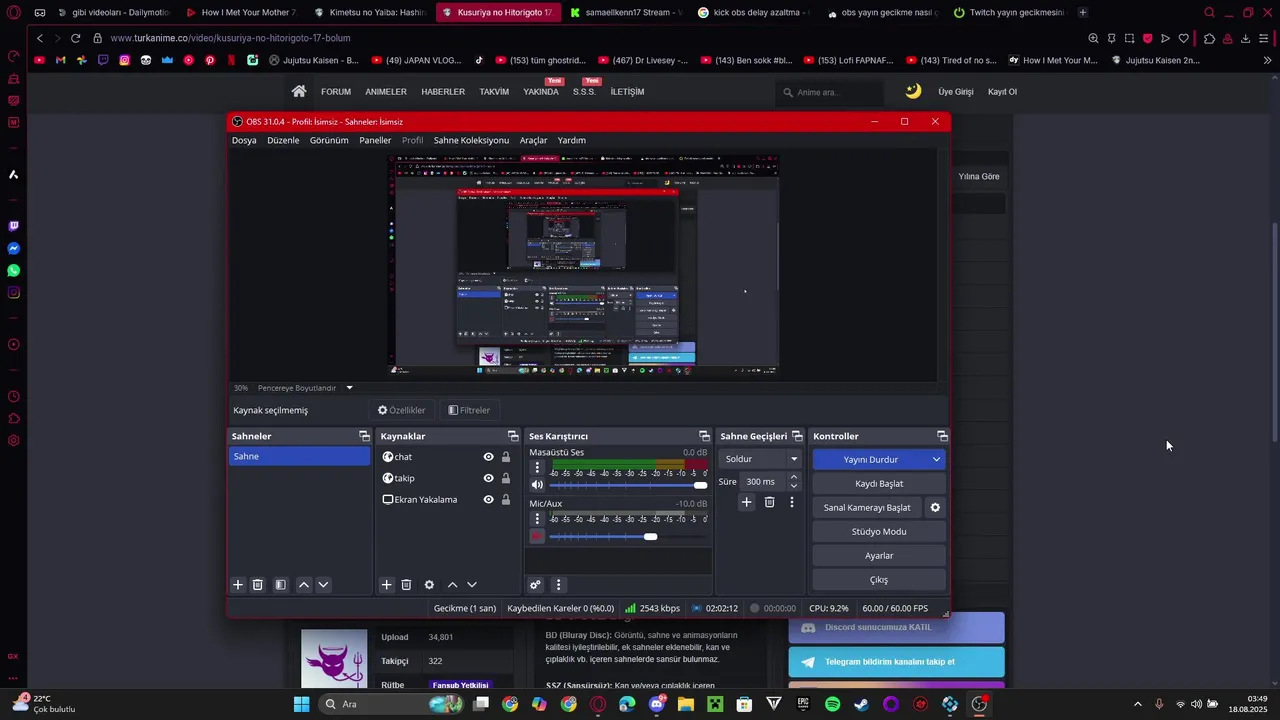Show hidden system tray icons chevron

point(1138,704)
